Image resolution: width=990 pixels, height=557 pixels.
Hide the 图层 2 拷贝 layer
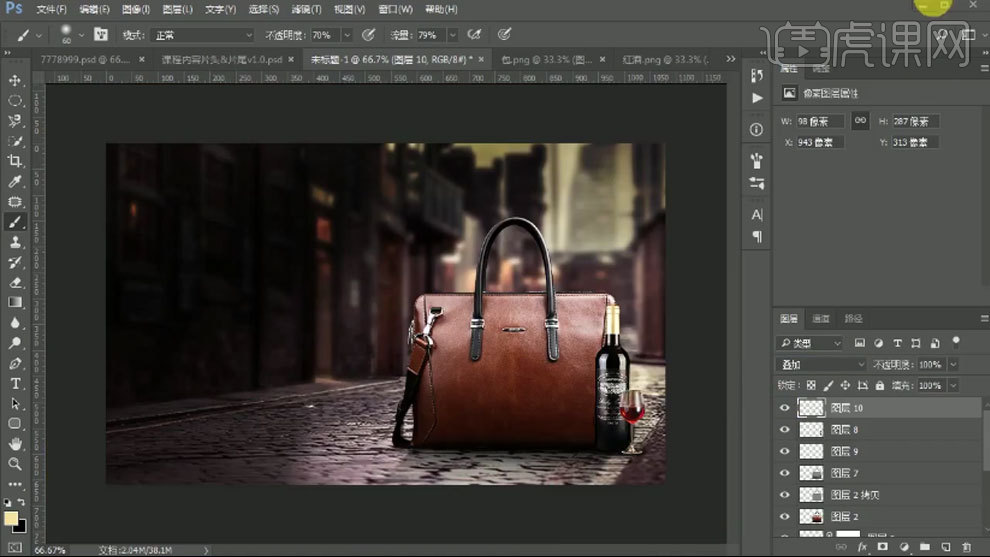pos(785,495)
